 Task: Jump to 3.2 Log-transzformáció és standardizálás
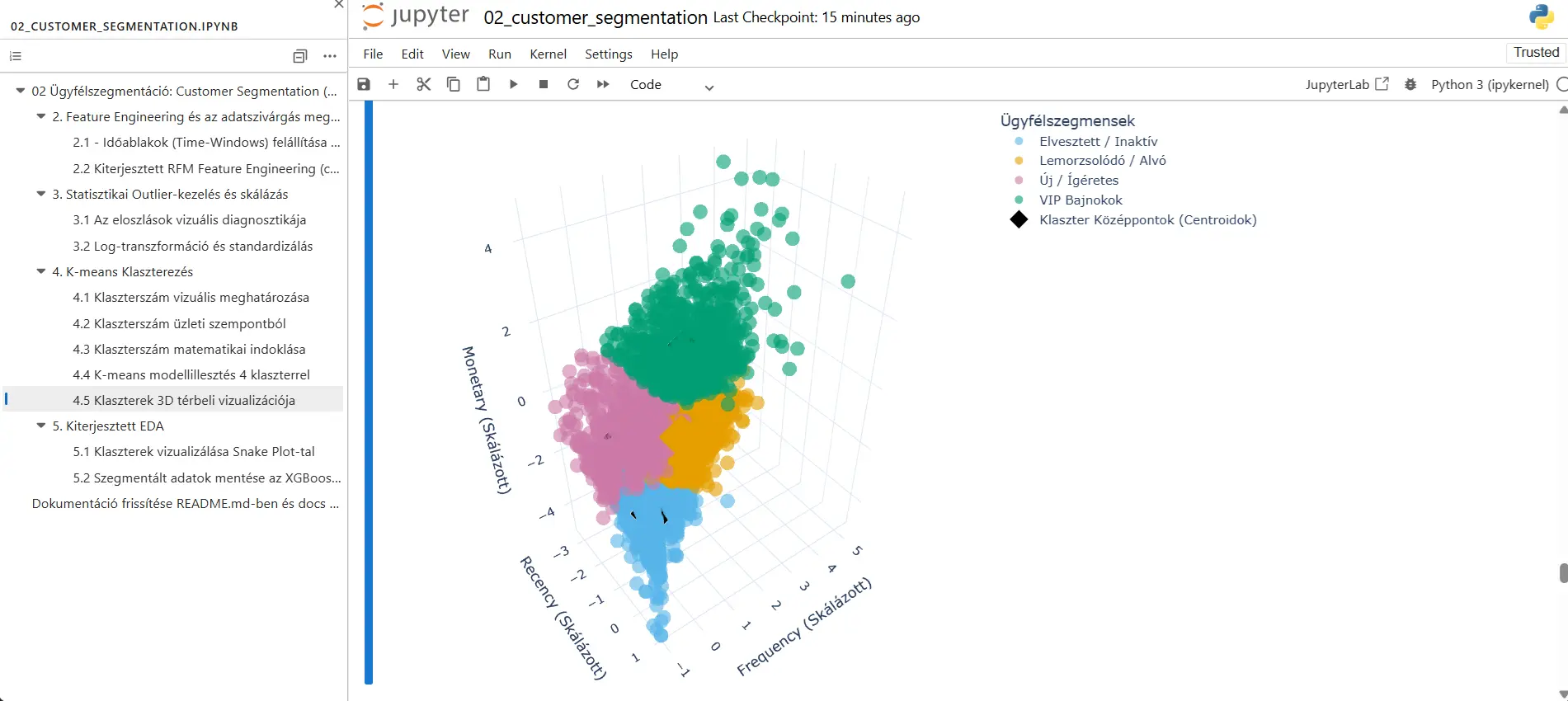point(193,246)
